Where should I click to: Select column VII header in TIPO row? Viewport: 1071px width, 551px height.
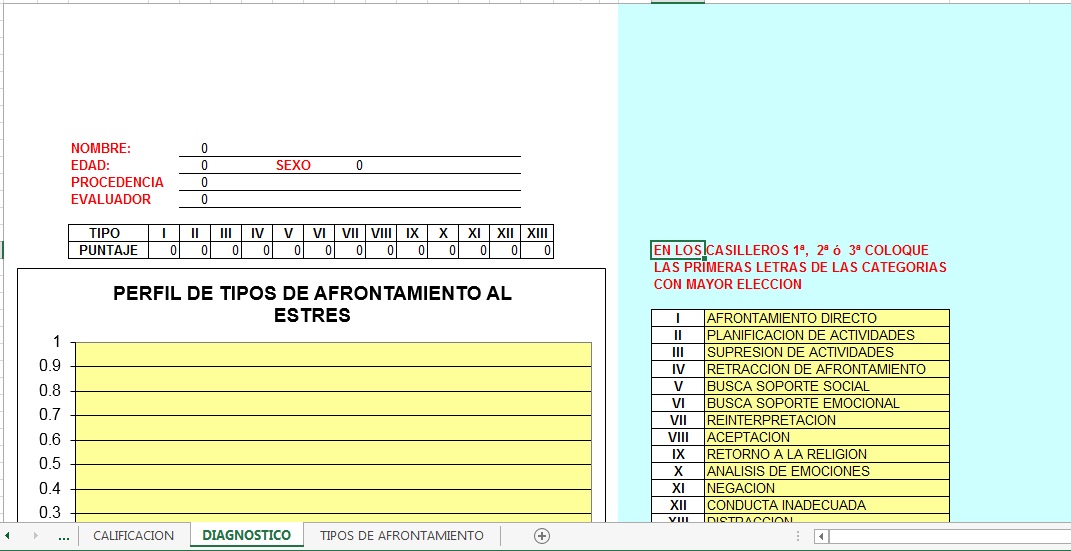click(x=350, y=234)
